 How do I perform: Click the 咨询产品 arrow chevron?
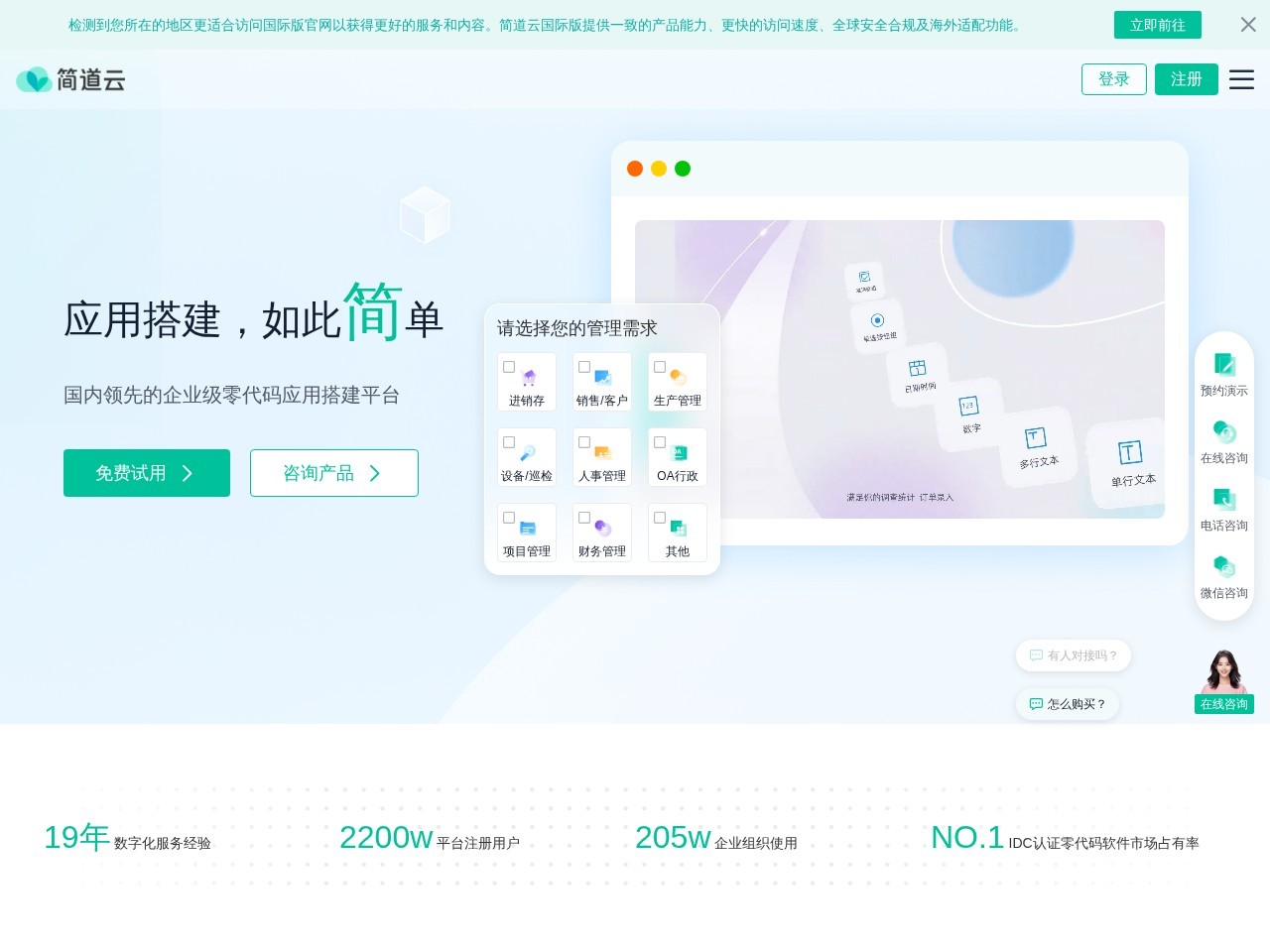pyautogui.click(x=375, y=473)
